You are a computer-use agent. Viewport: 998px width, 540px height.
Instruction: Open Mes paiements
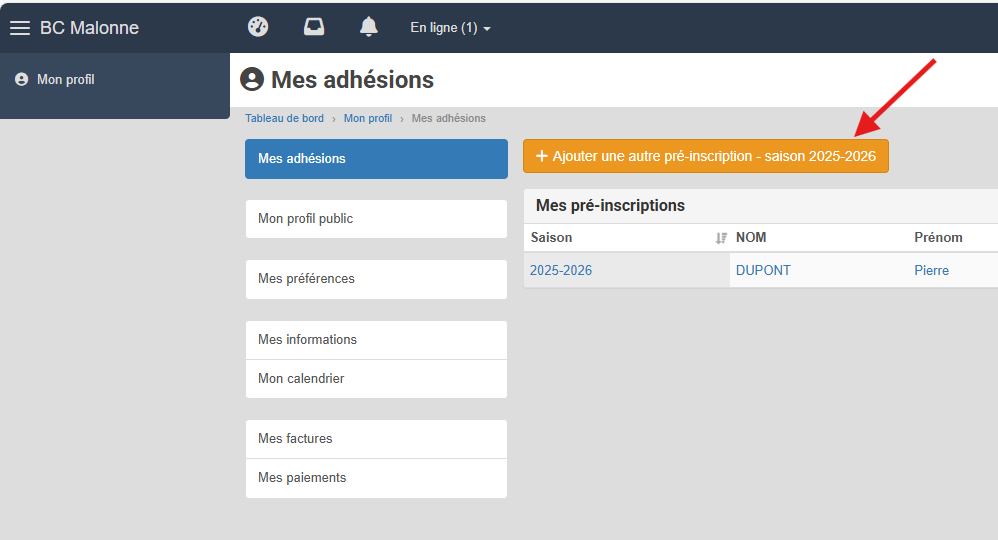click(x=376, y=478)
